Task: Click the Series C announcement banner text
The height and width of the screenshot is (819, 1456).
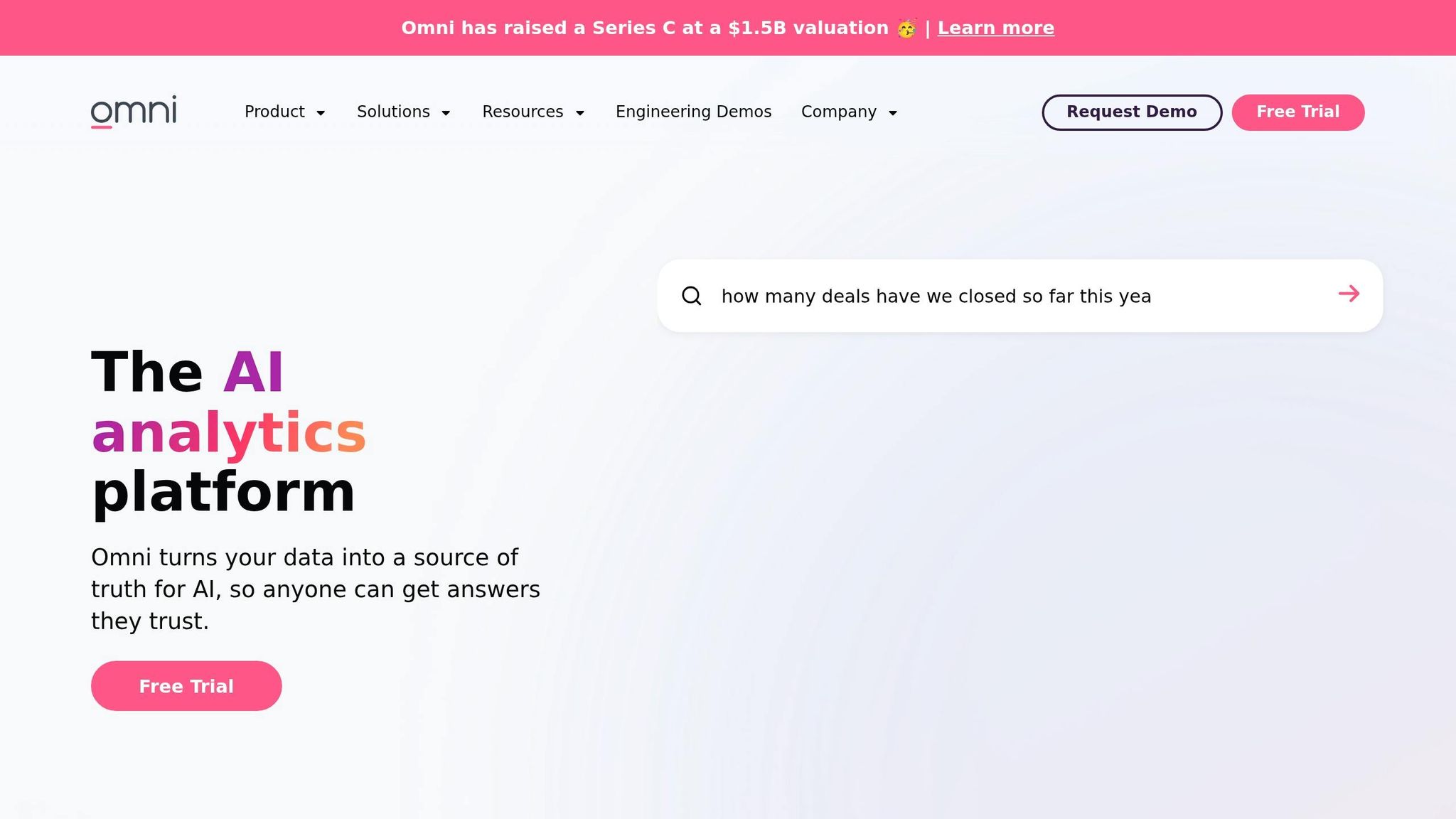Action: tap(645, 28)
